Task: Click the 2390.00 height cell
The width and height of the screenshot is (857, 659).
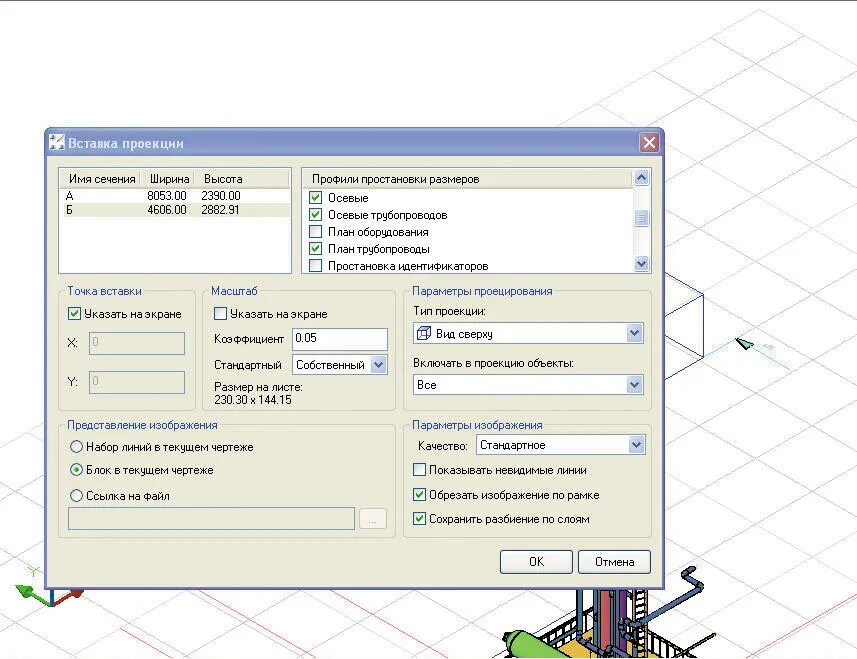Action: 221,196
